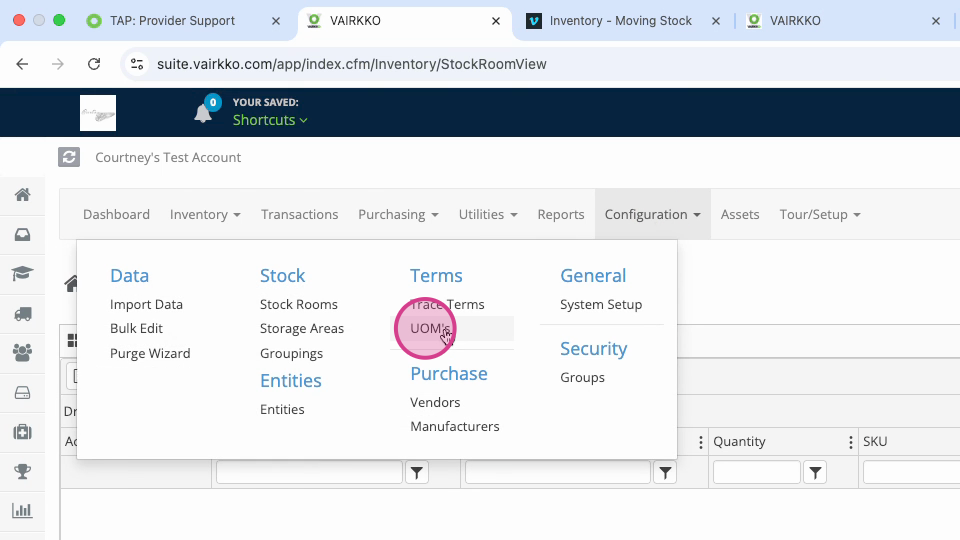The image size is (960, 540).
Task: Click the filter icon for Quantity column
Action: [815, 472]
